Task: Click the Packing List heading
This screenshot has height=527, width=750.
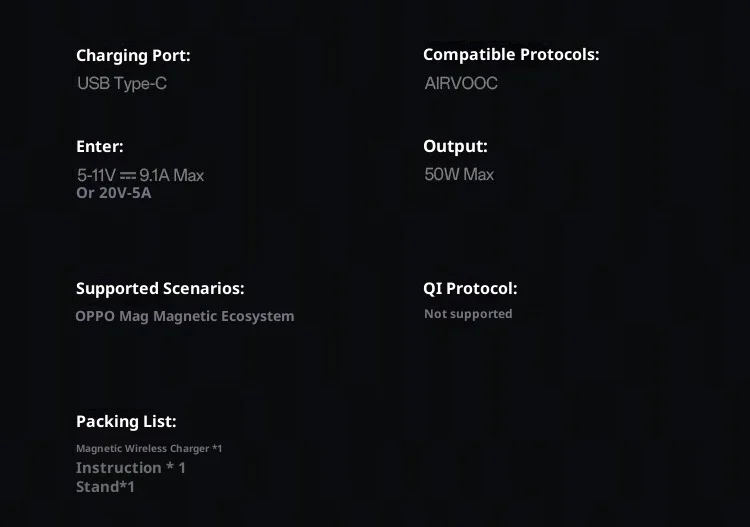Action: click(x=126, y=421)
